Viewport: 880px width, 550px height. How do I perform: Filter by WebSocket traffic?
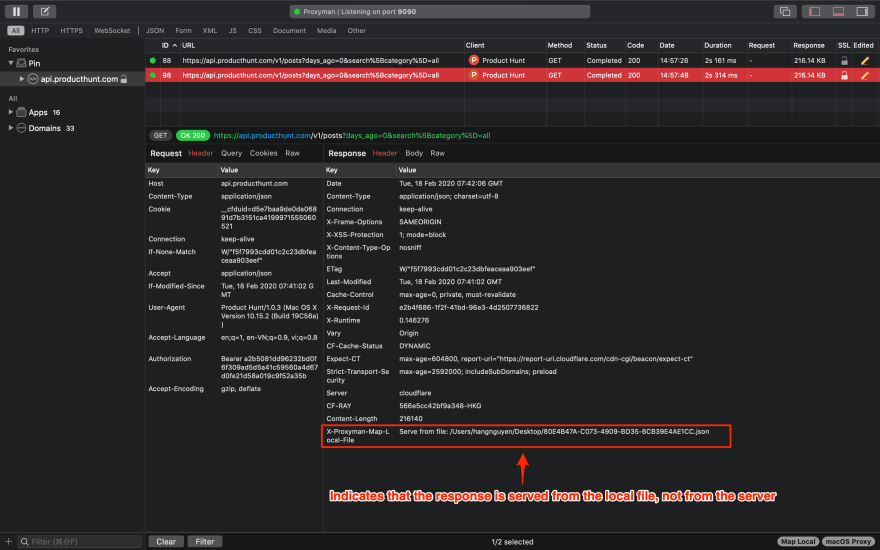[x=112, y=30]
